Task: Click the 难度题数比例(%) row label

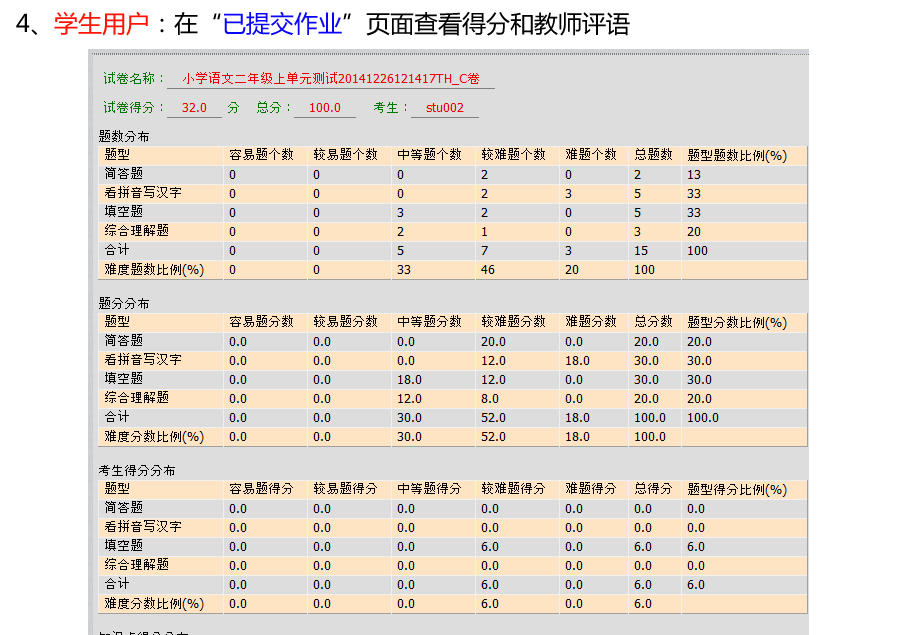Action: pyautogui.click(x=154, y=270)
